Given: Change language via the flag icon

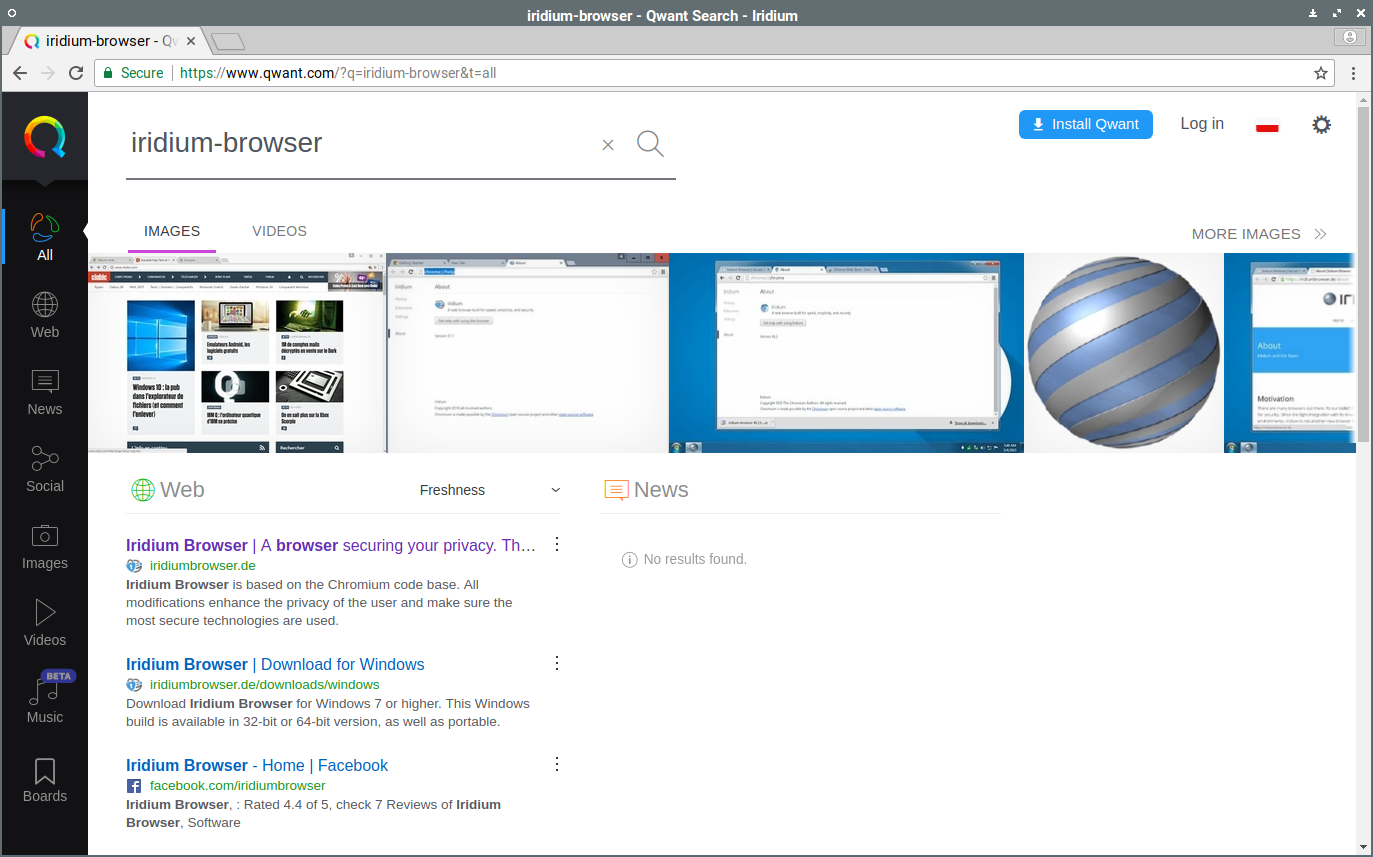Looking at the screenshot, I should tap(1267, 125).
